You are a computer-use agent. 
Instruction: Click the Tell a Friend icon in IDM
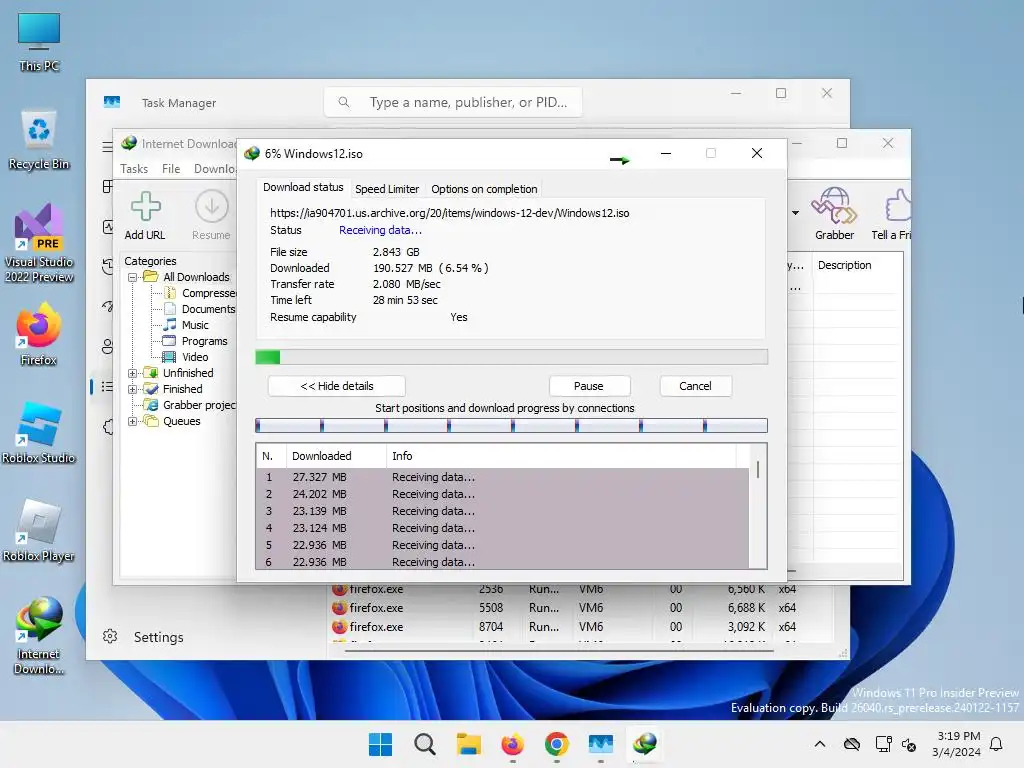pyautogui.click(x=892, y=214)
